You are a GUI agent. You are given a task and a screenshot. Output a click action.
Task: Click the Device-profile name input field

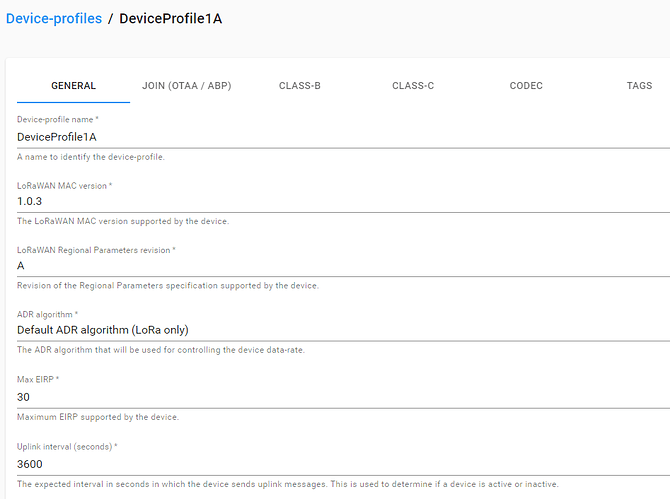click(x=344, y=137)
